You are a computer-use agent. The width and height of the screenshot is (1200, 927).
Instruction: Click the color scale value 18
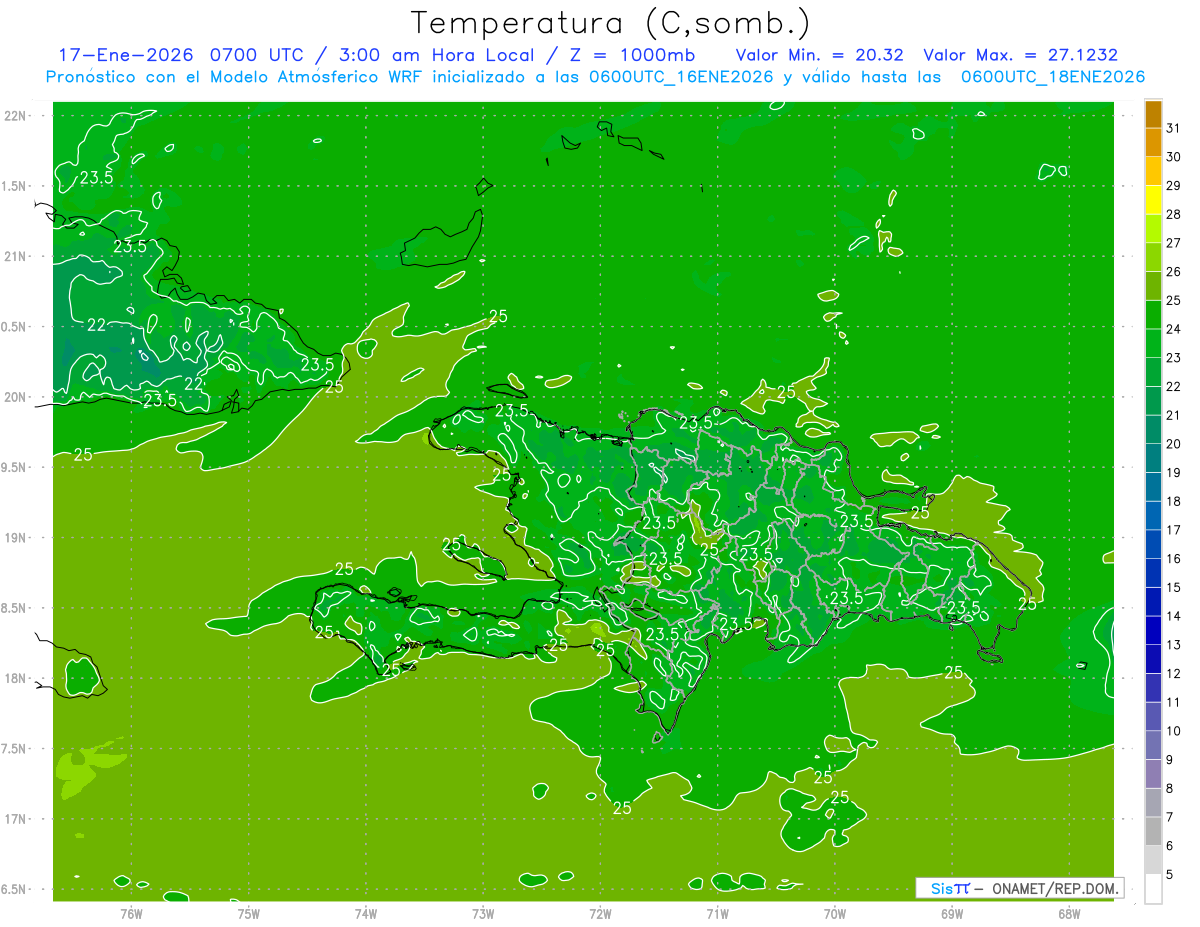pyautogui.click(x=1174, y=501)
